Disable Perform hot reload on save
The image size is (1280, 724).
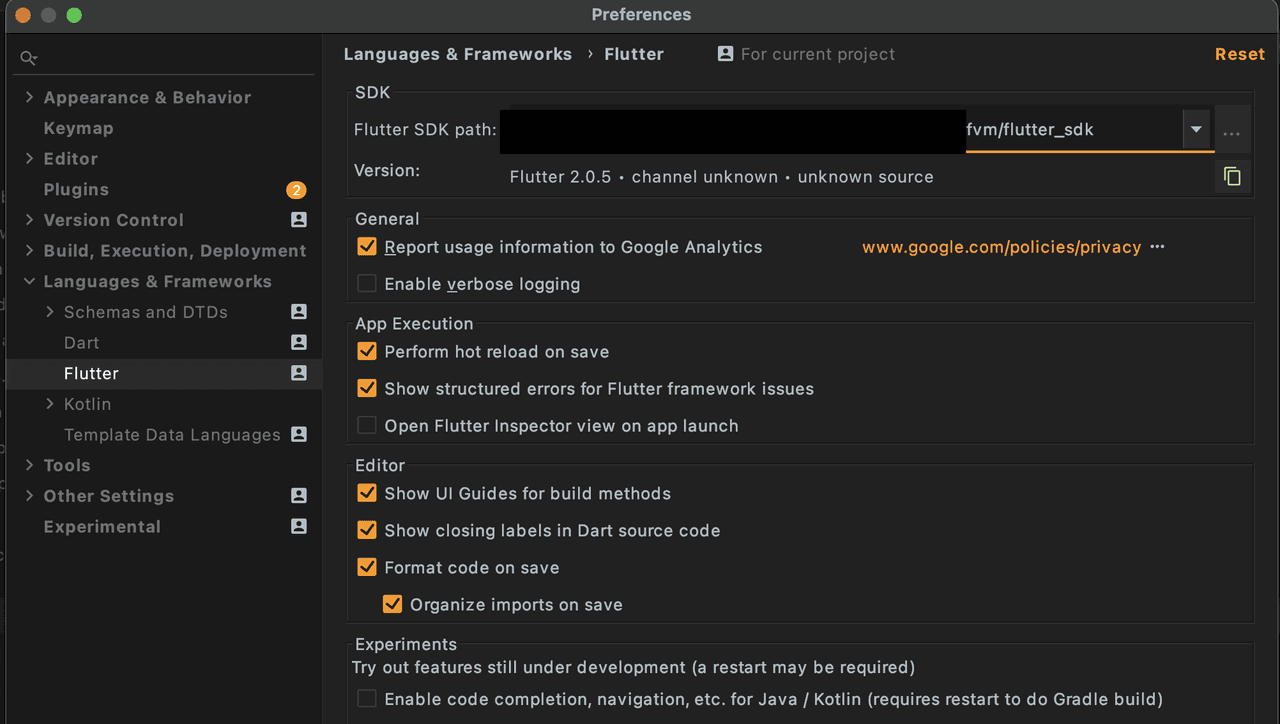point(367,352)
